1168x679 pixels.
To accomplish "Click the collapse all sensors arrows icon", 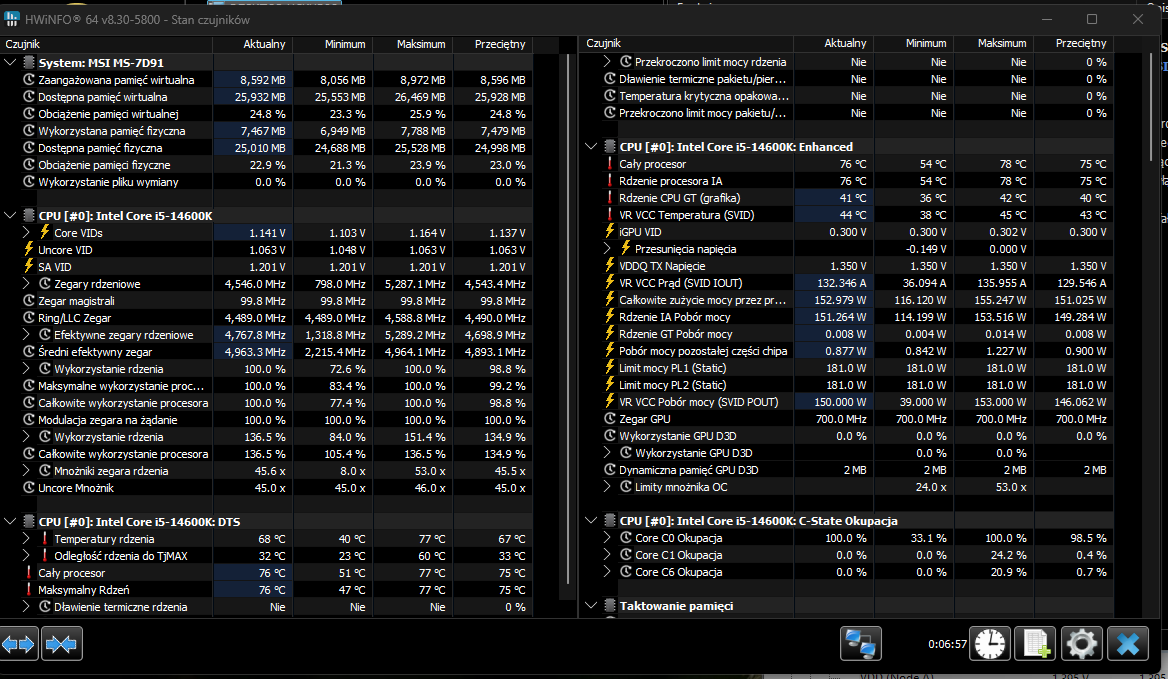I will 62,645.
